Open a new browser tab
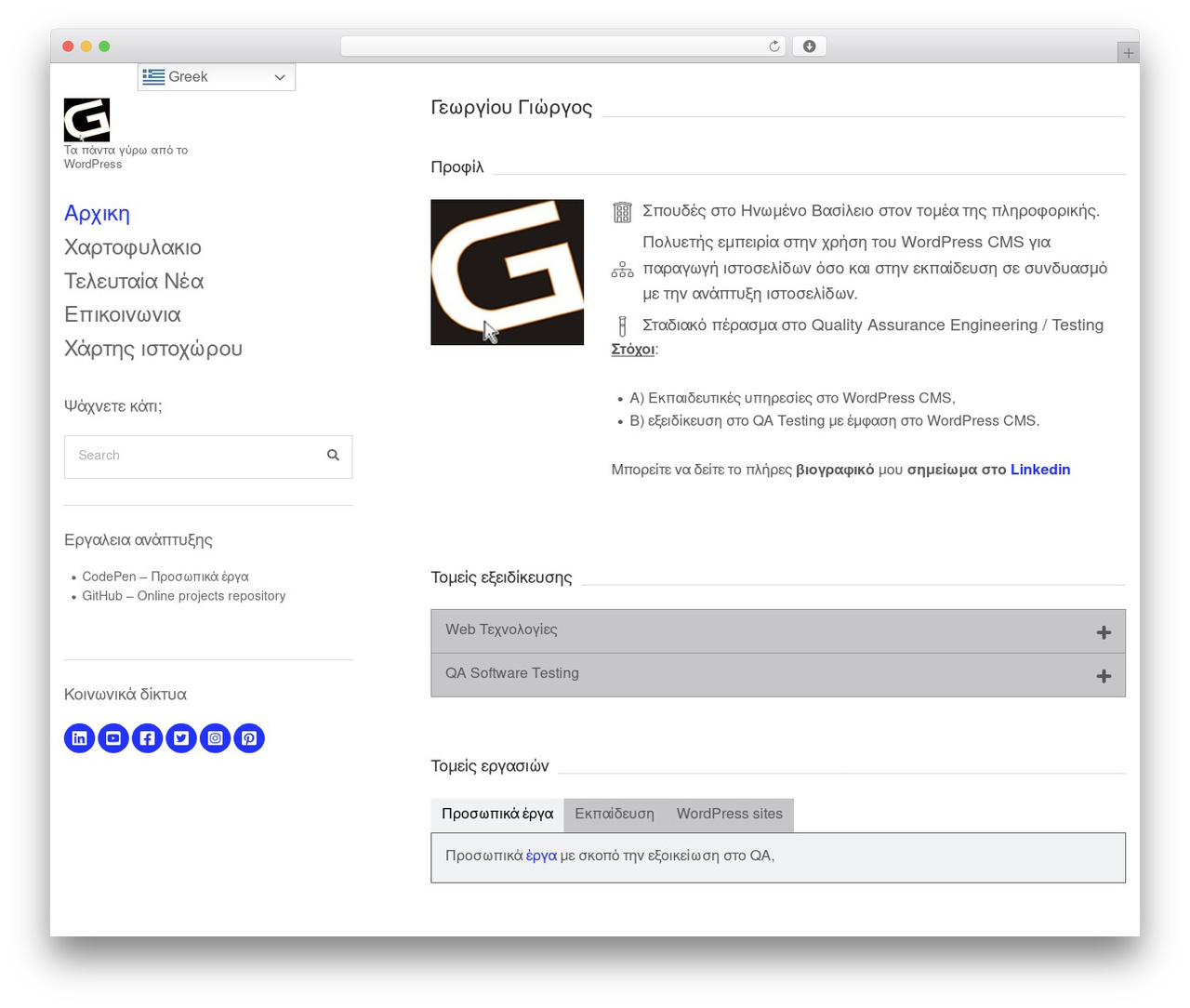 click(x=1128, y=53)
